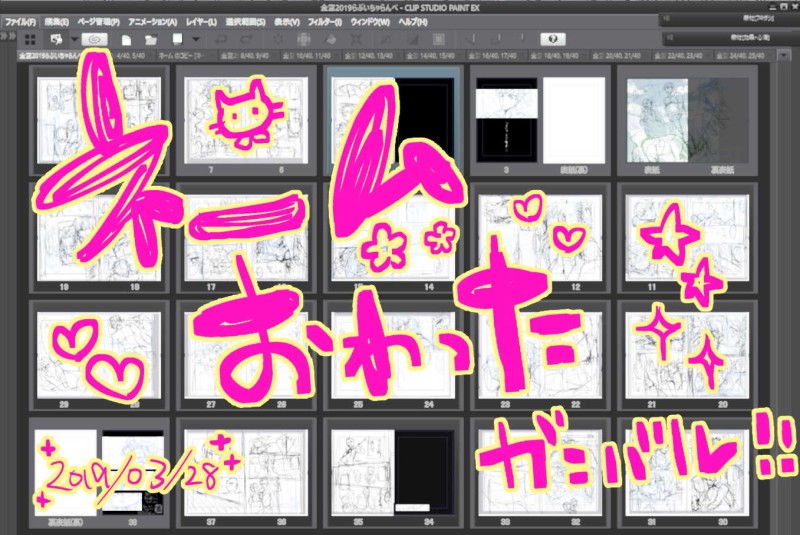Select the page 19 and 18 spread thumbnail
This screenshot has height=535, width=800.
99,238
